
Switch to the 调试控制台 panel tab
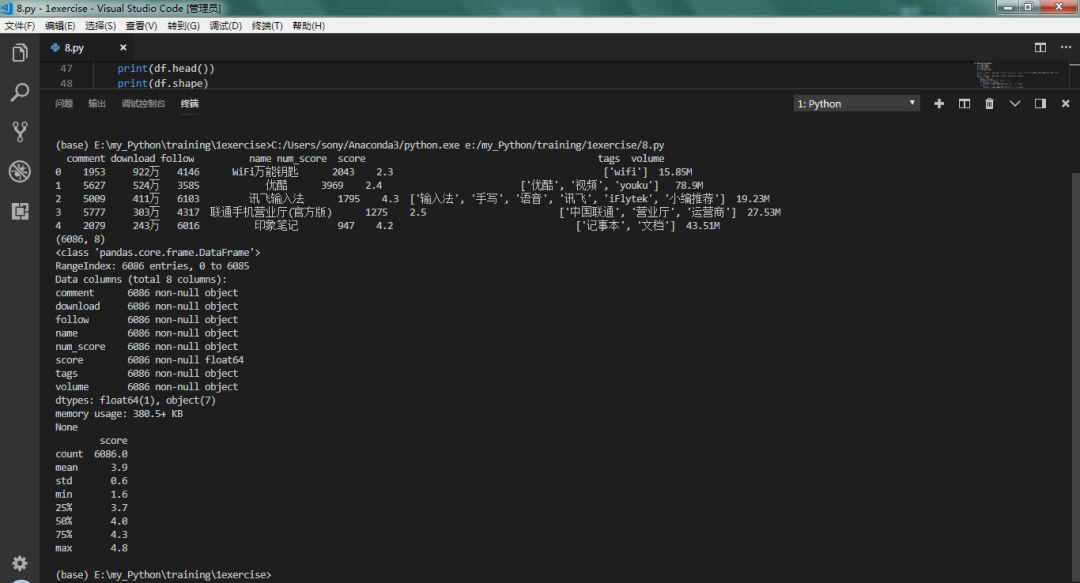[x=143, y=103]
